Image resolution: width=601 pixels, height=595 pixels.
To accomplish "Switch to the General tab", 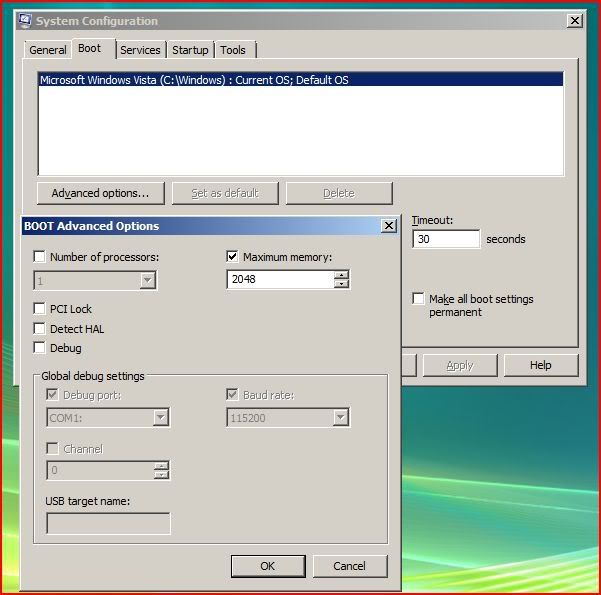I will click(x=48, y=50).
